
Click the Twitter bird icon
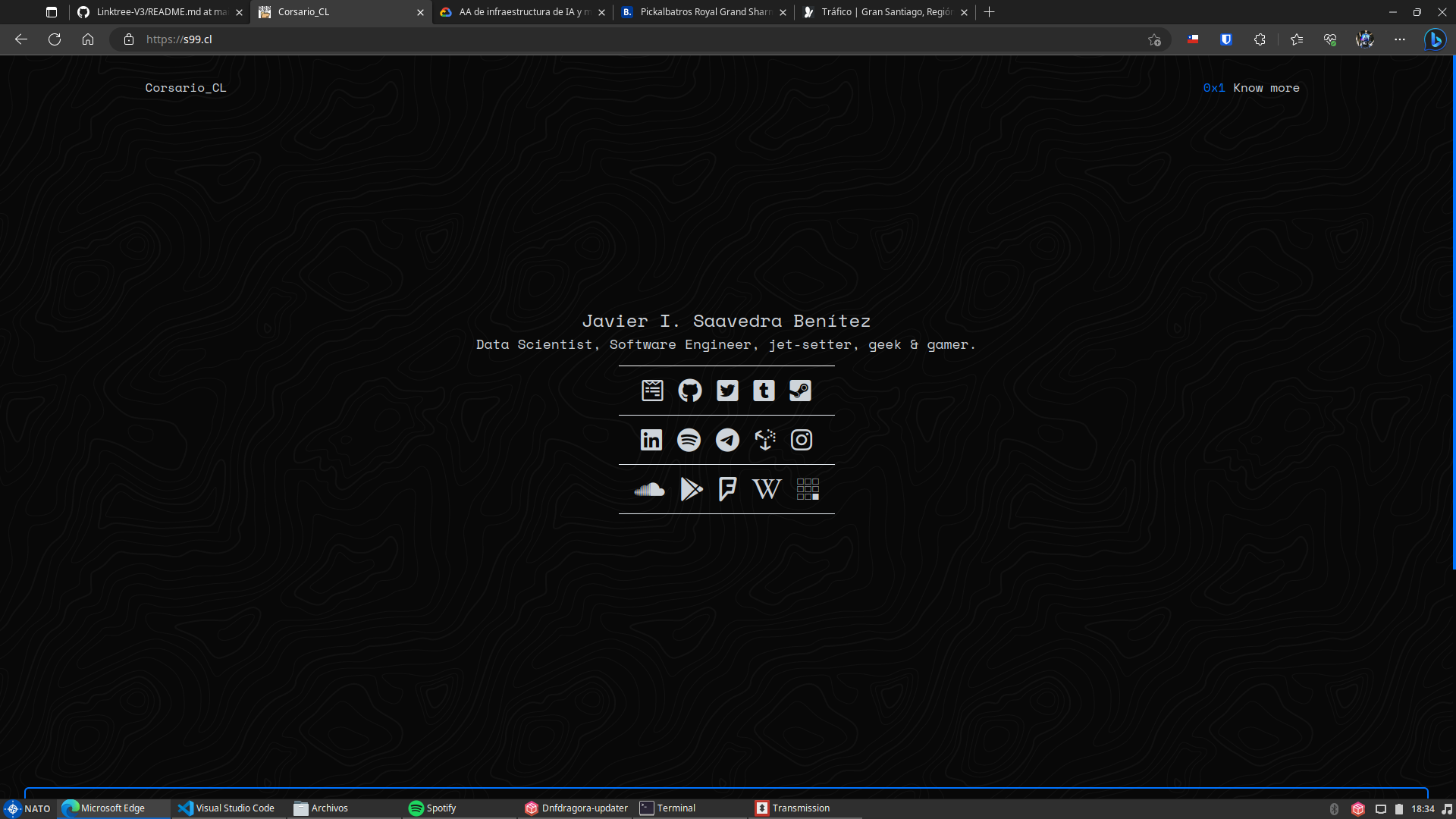point(727,391)
